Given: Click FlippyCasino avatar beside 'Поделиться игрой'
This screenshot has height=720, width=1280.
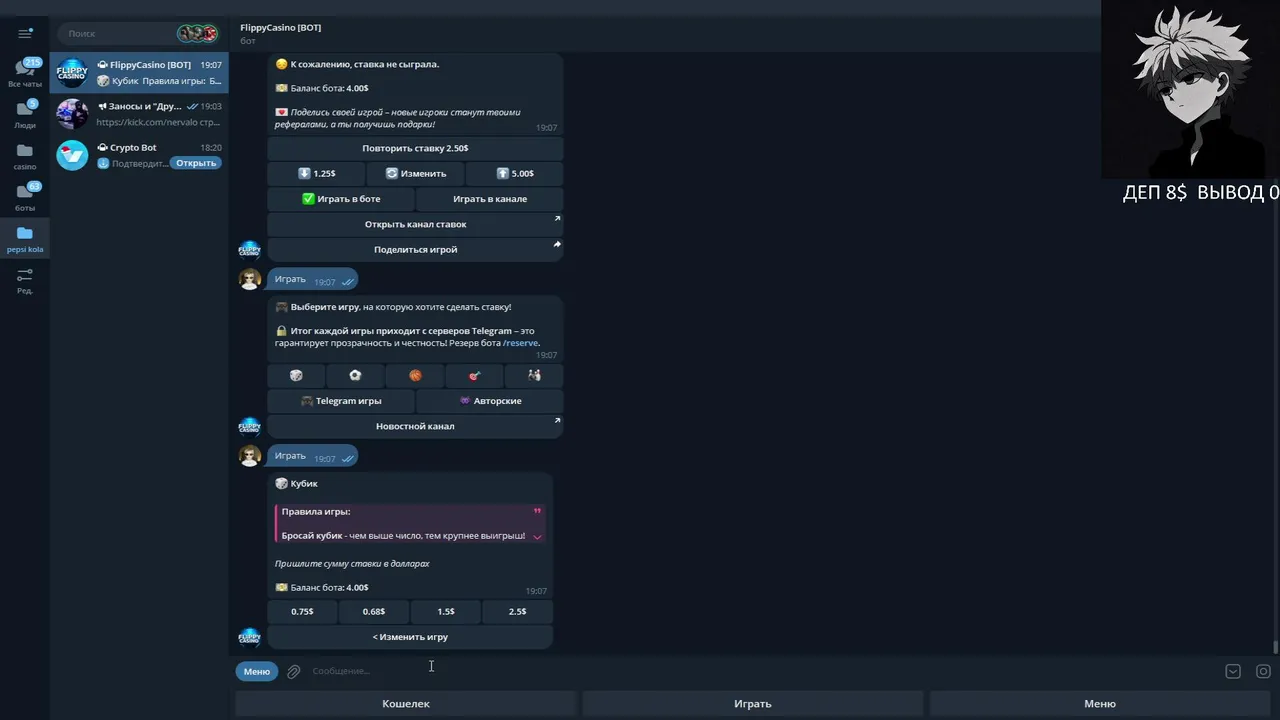Looking at the screenshot, I should point(250,249).
